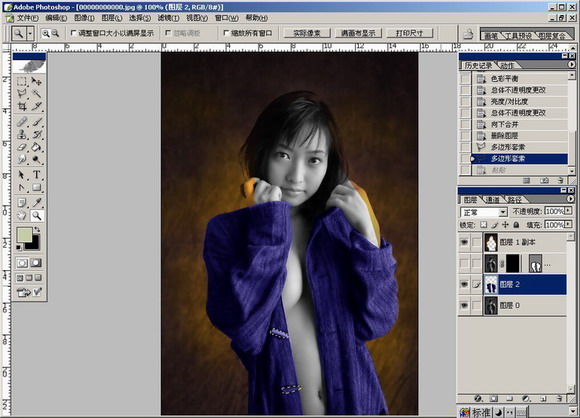The image size is (580, 418).
Task: Open the opacity 不透明度 slider arrow
Action: click(x=568, y=211)
